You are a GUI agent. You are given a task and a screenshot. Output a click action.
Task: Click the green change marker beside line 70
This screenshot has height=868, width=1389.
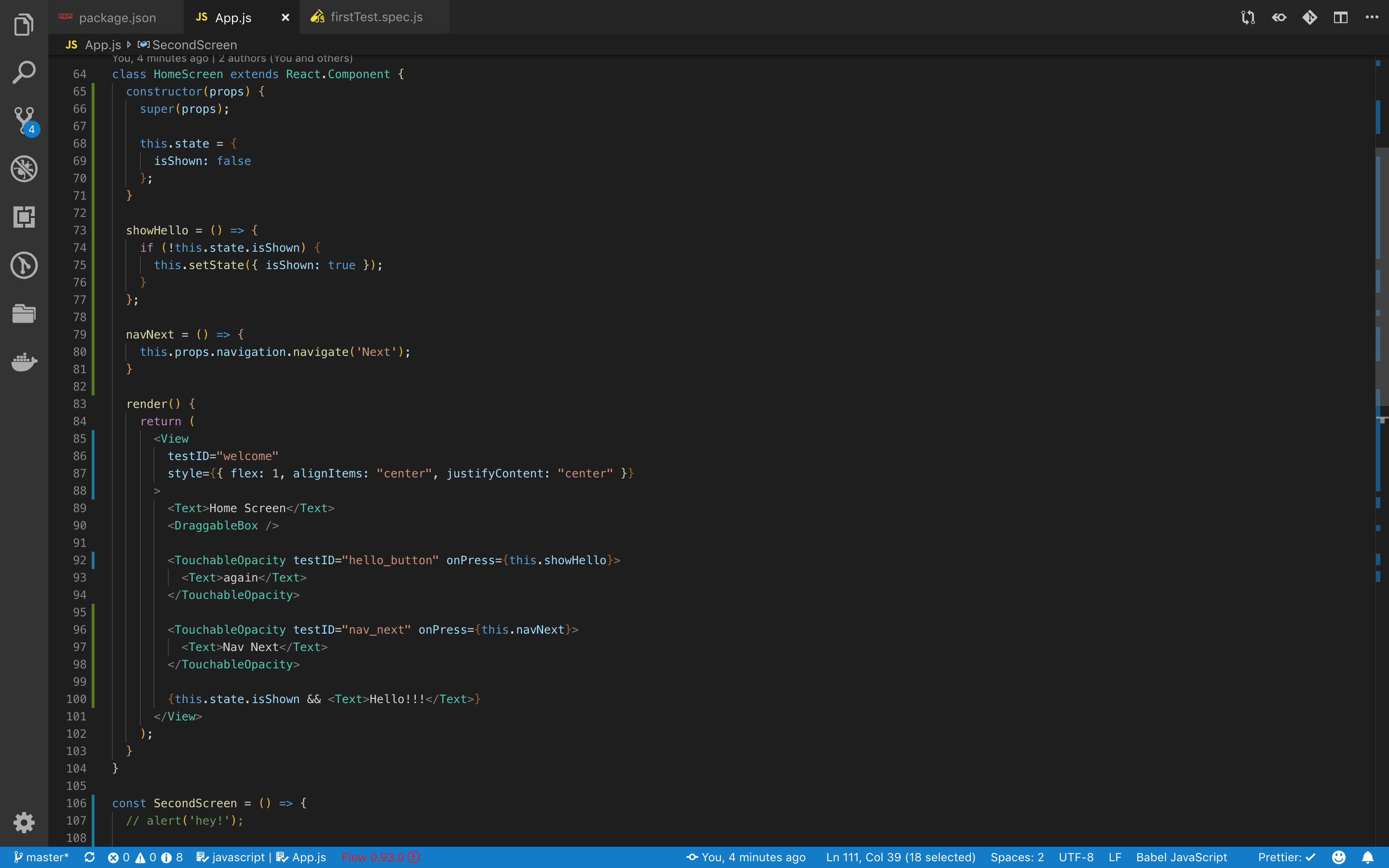[x=94, y=178]
